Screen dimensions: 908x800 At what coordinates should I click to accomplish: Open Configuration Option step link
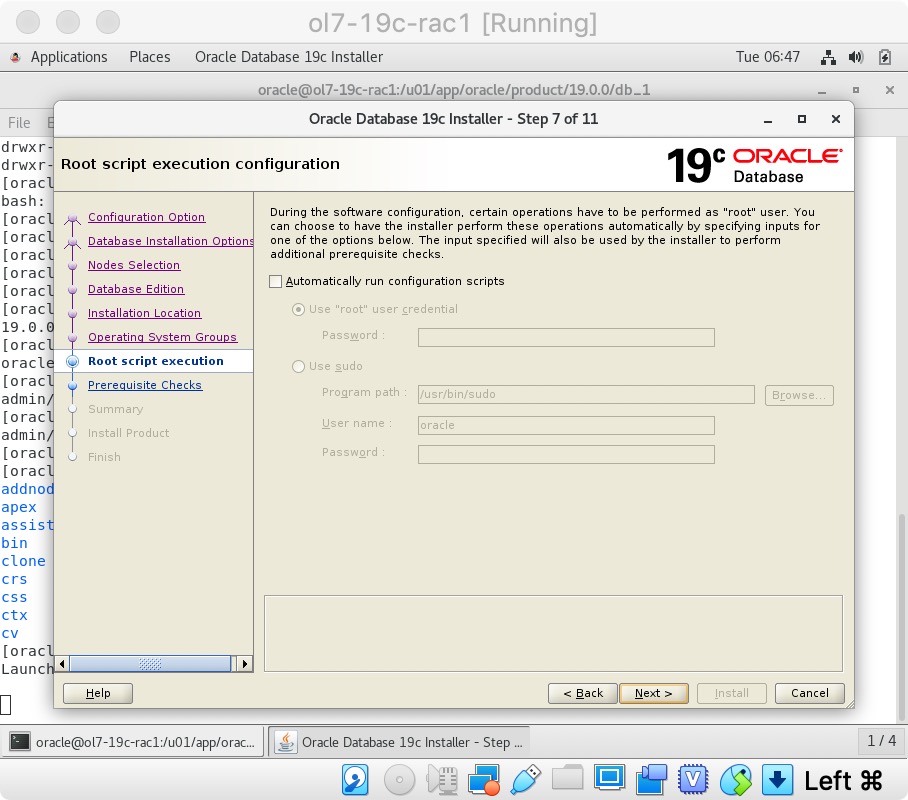(x=147, y=217)
